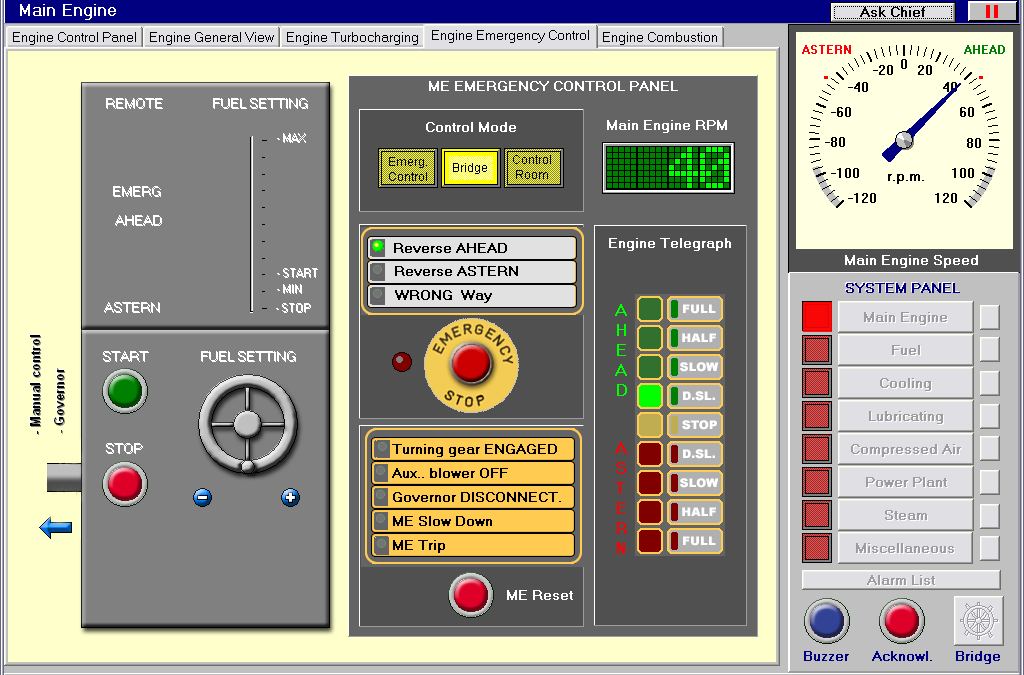Viewport: 1024px width, 675px height.
Task: Switch to Engine General View tab
Action: [211, 37]
